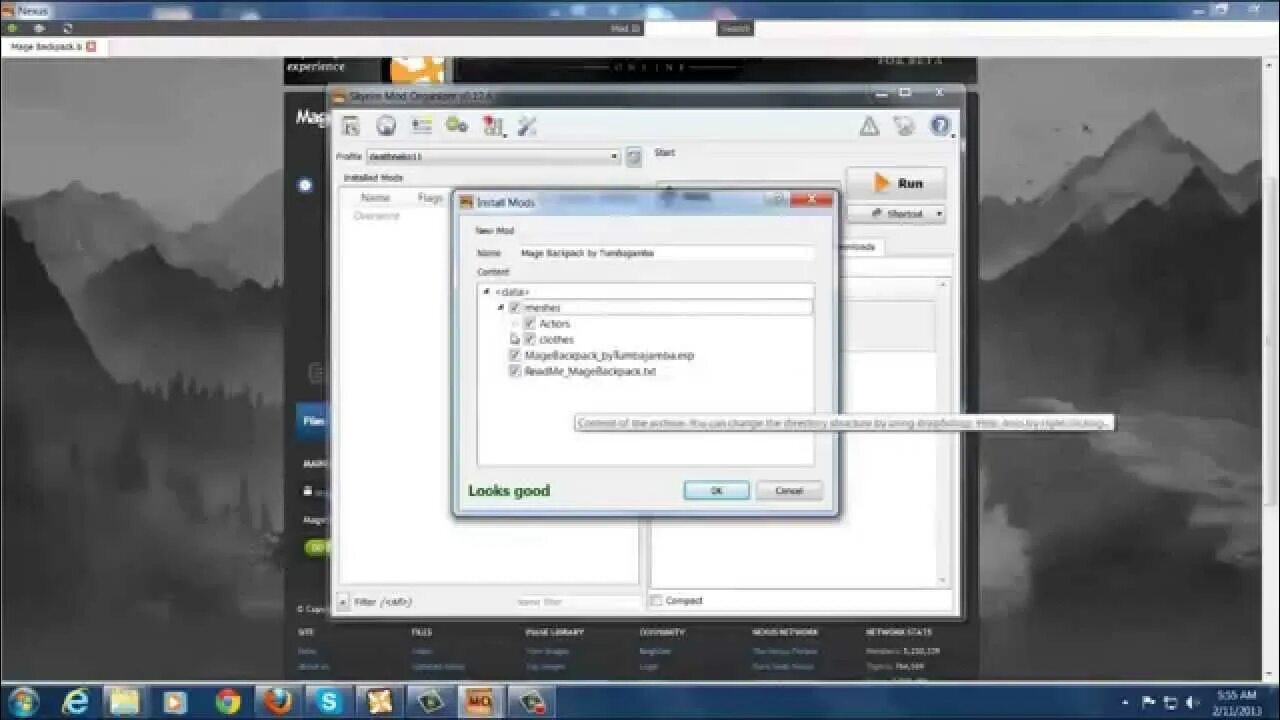
Task: Click the Run button
Action: coord(896,183)
